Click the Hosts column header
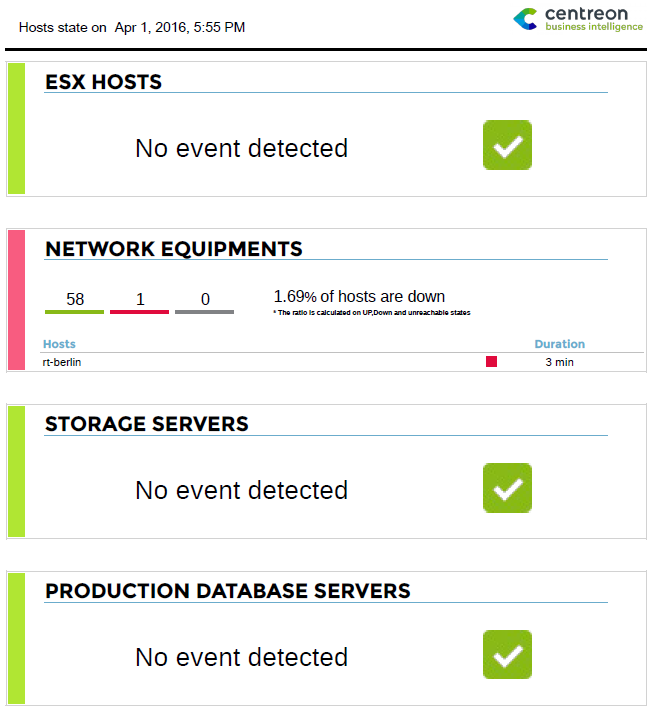 pos(59,344)
